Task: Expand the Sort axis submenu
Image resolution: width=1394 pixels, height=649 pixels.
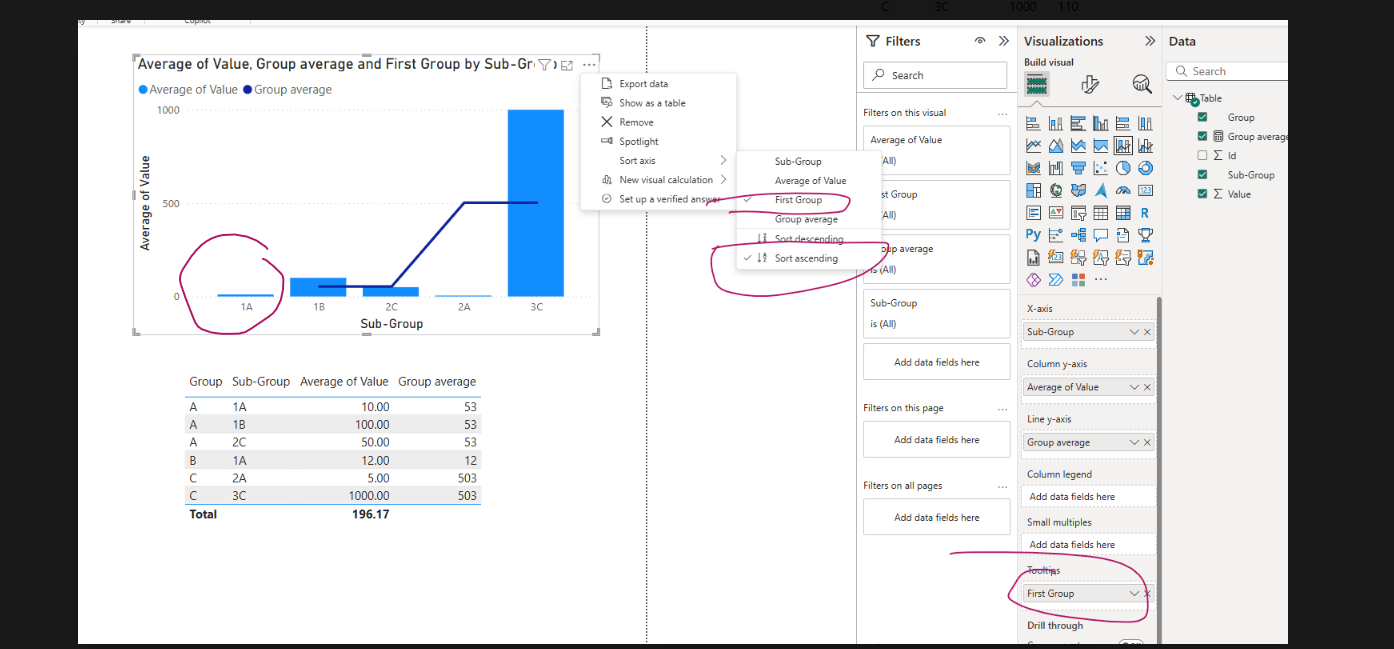Action: [658, 161]
